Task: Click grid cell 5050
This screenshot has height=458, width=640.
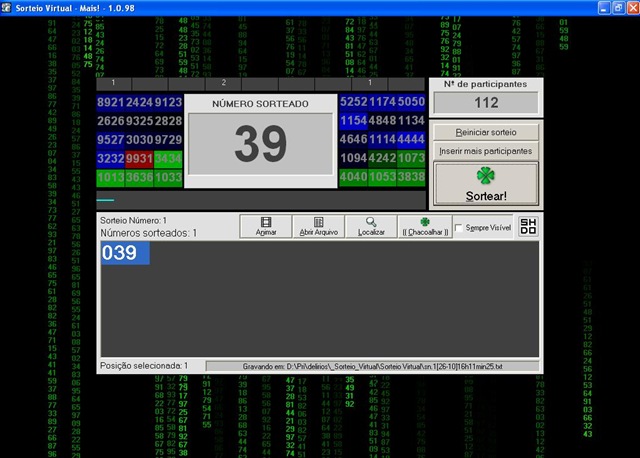Action: tap(411, 102)
